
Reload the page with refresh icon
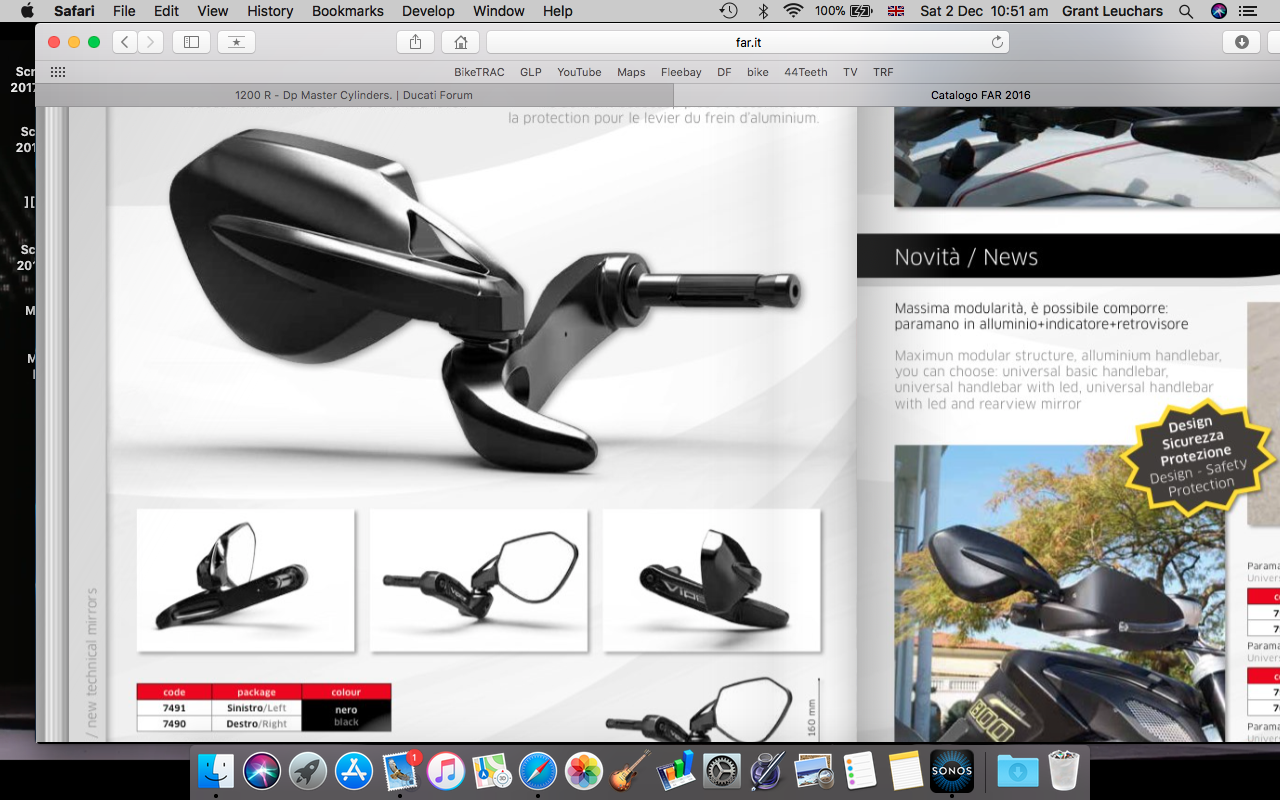tap(996, 42)
